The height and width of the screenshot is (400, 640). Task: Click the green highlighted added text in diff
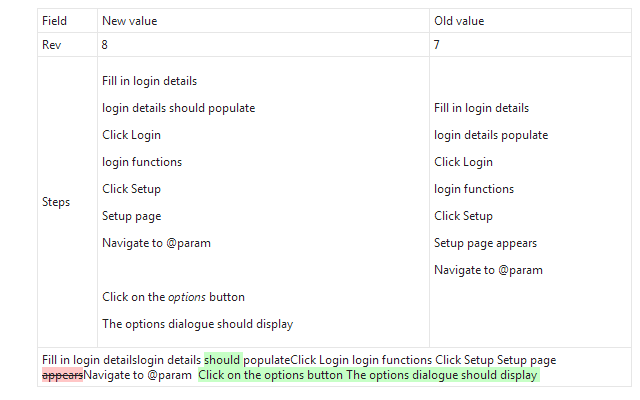368,376
